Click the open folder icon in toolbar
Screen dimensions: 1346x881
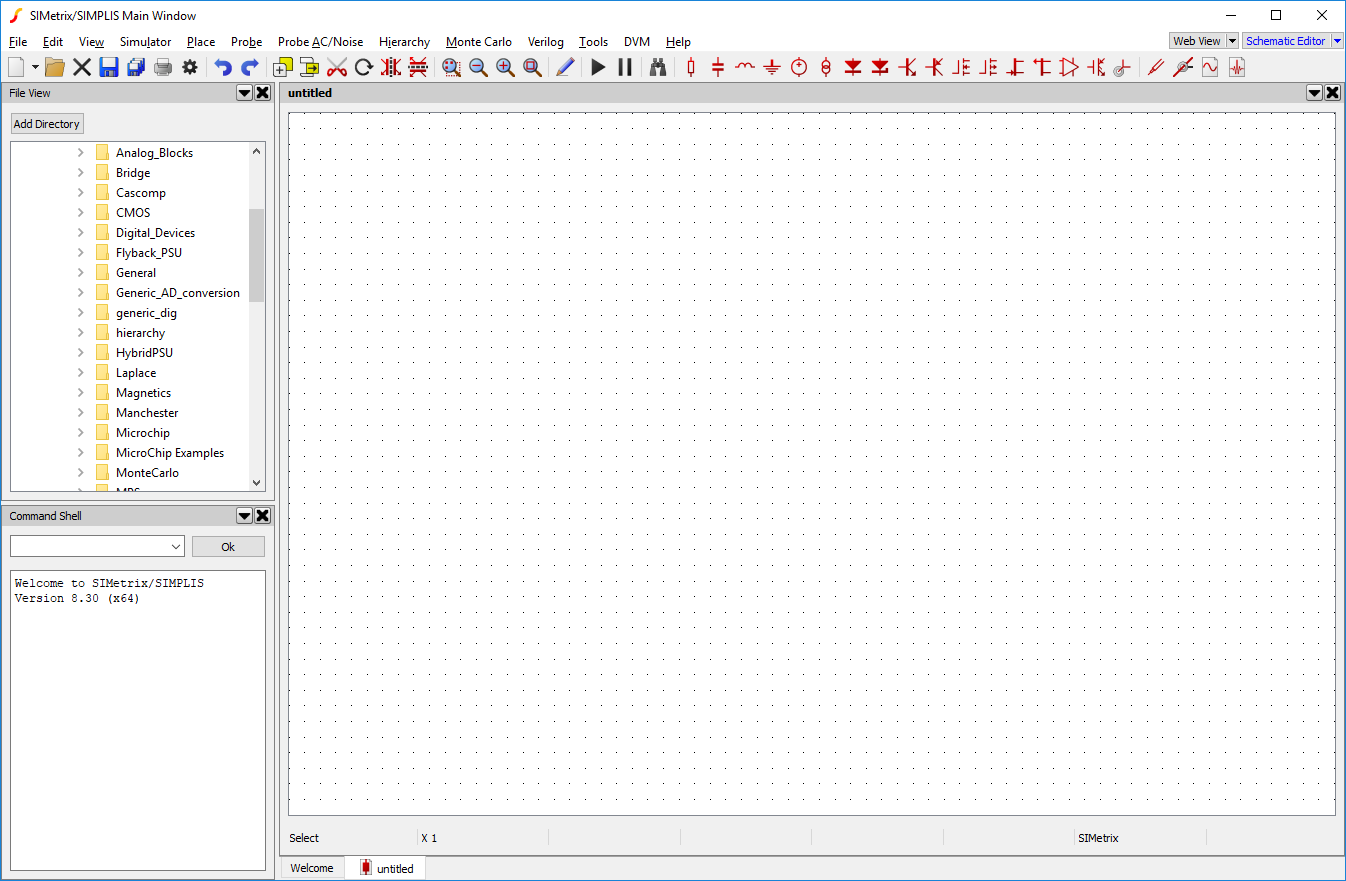55,67
